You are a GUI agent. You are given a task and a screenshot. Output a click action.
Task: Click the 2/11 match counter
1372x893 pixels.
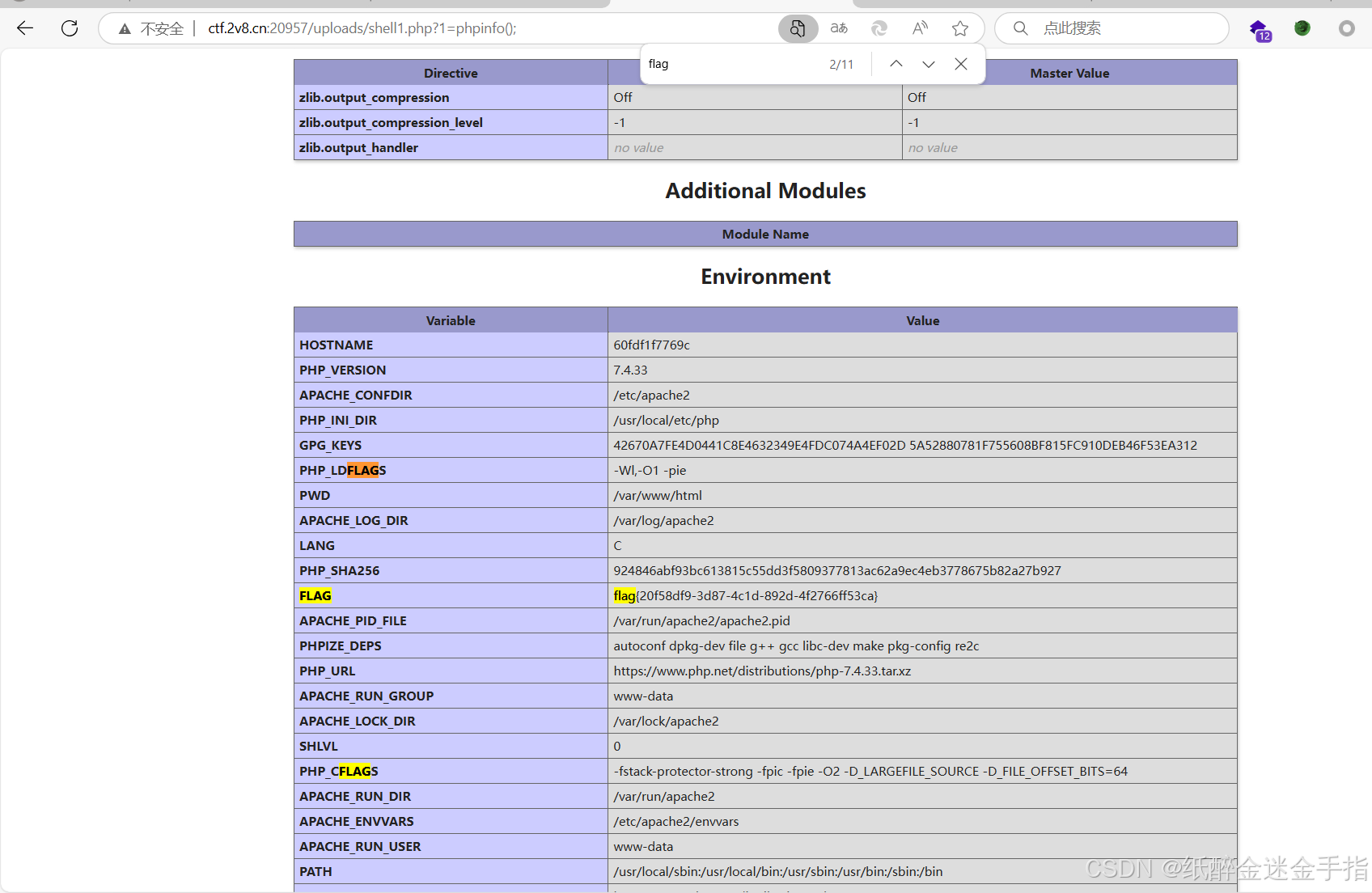click(x=841, y=64)
